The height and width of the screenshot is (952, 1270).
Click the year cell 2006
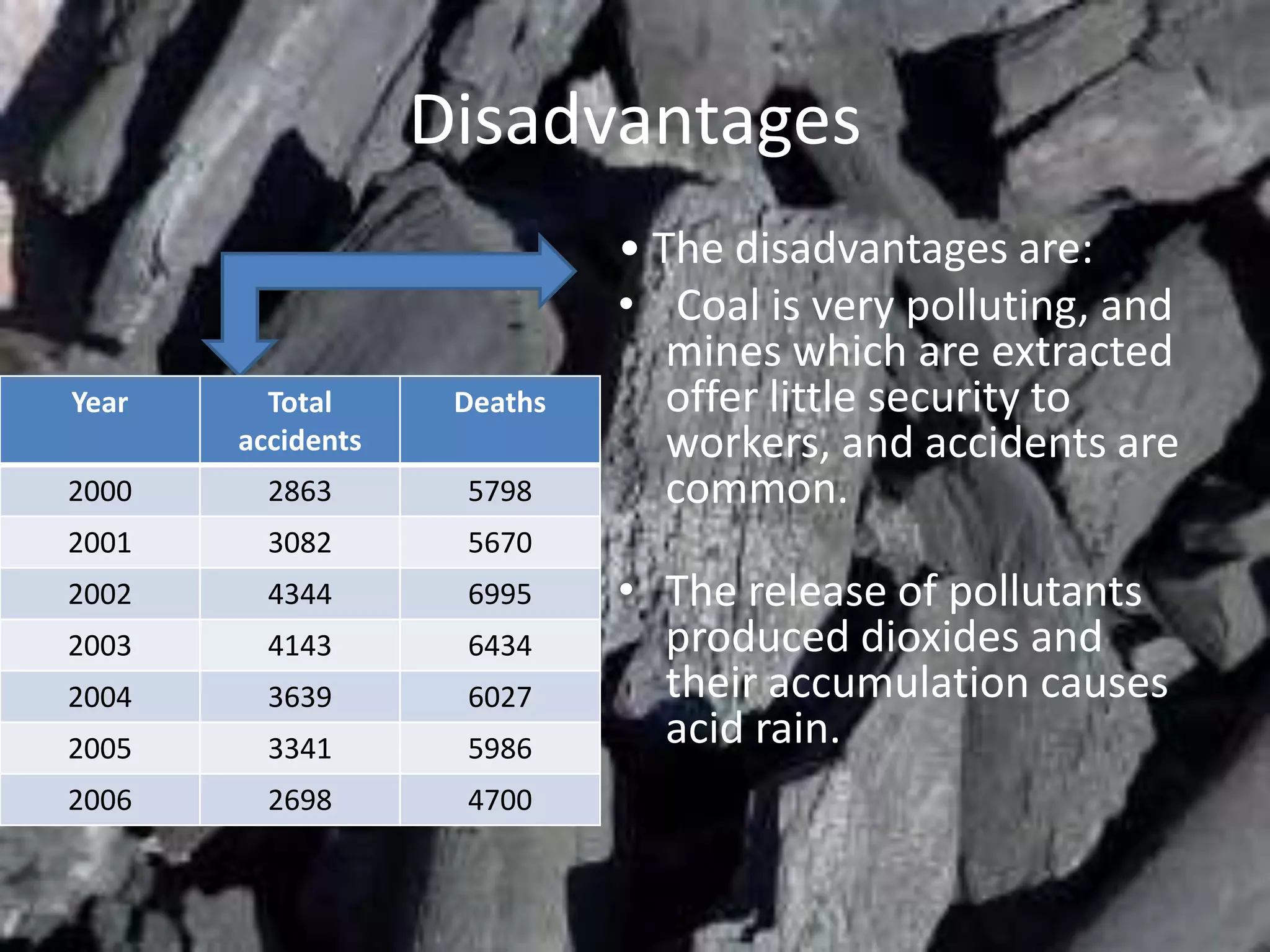click(x=100, y=800)
